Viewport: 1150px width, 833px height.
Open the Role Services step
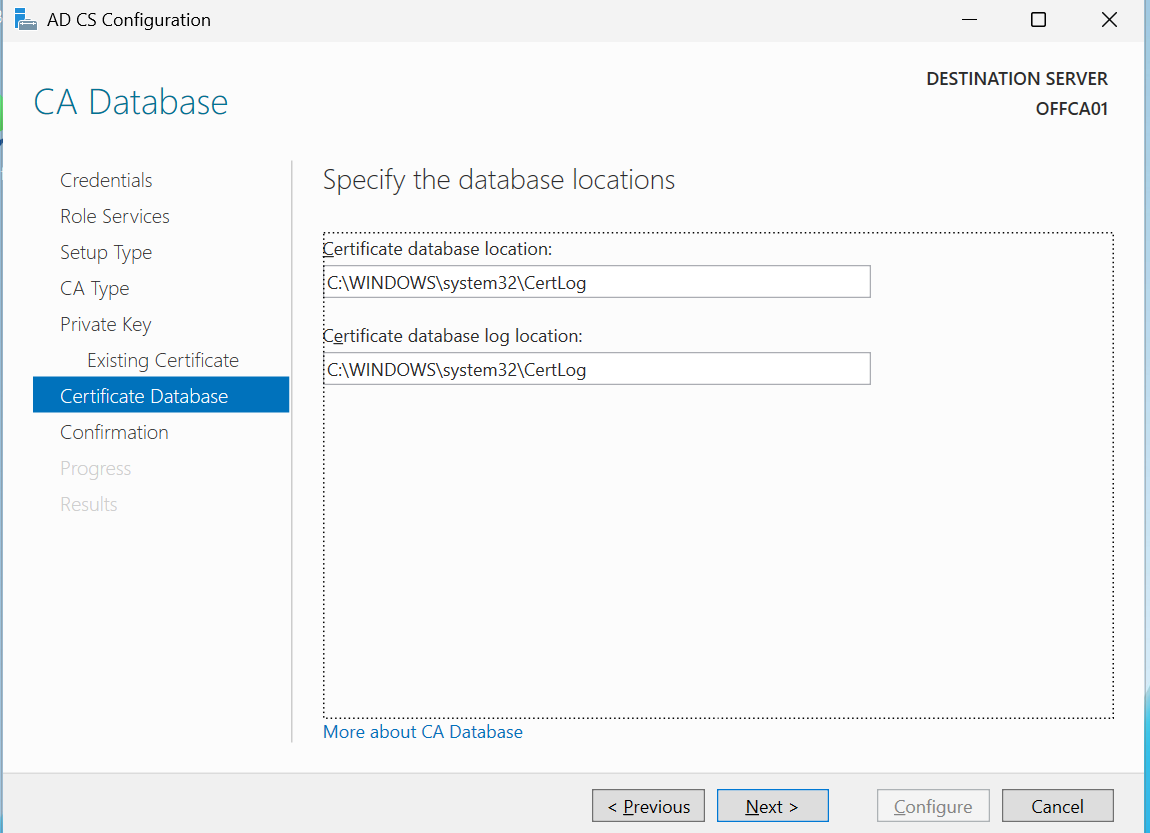click(115, 216)
